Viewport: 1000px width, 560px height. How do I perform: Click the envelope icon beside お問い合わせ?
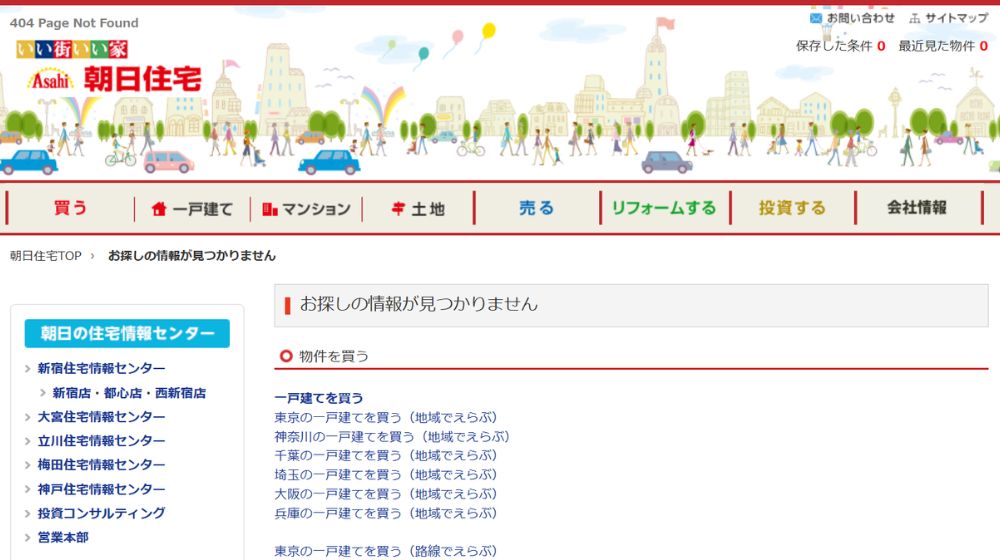816,18
